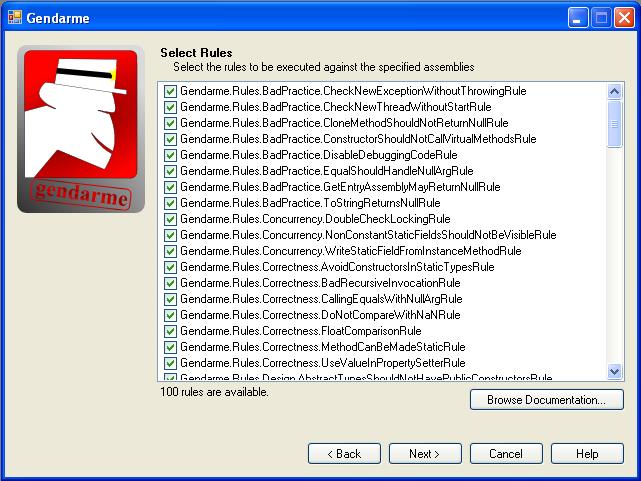641x481 pixels.
Task: Toggle the FloatComparisonRule checkbox
Action: pos(170,331)
